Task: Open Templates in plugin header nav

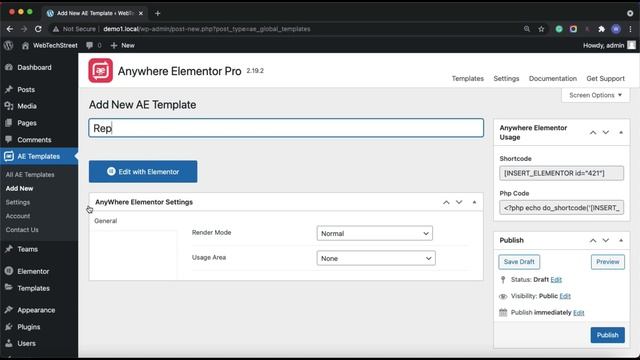Action: coord(467,78)
